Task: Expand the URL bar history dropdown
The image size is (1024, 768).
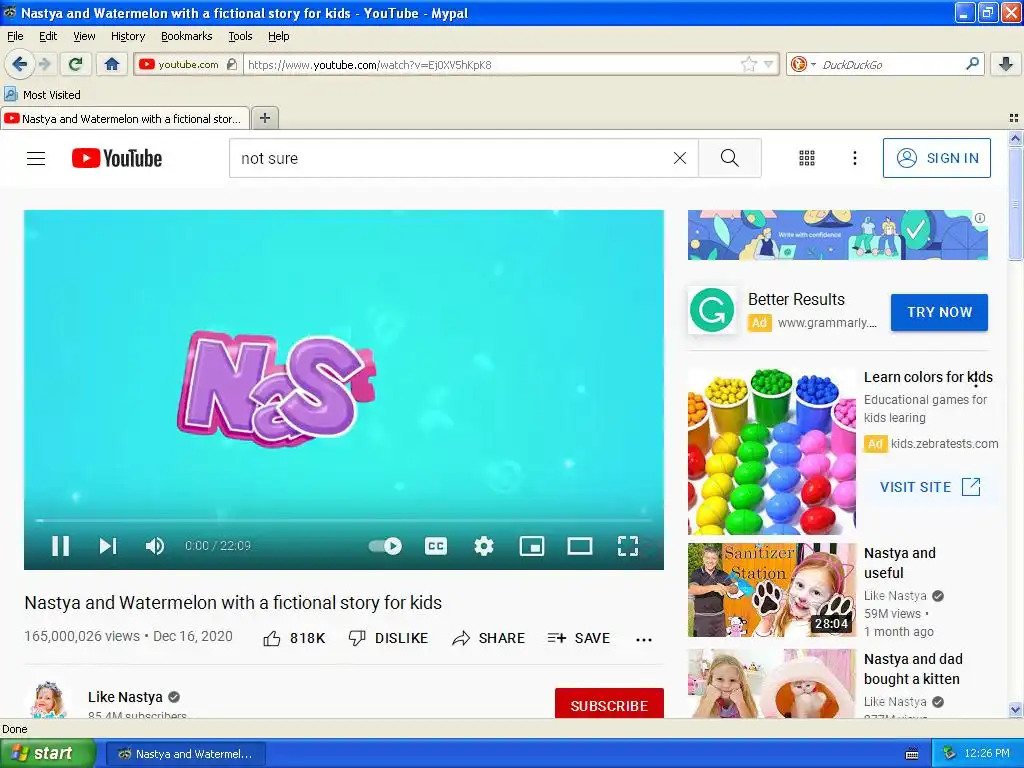Action: tap(769, 64)
